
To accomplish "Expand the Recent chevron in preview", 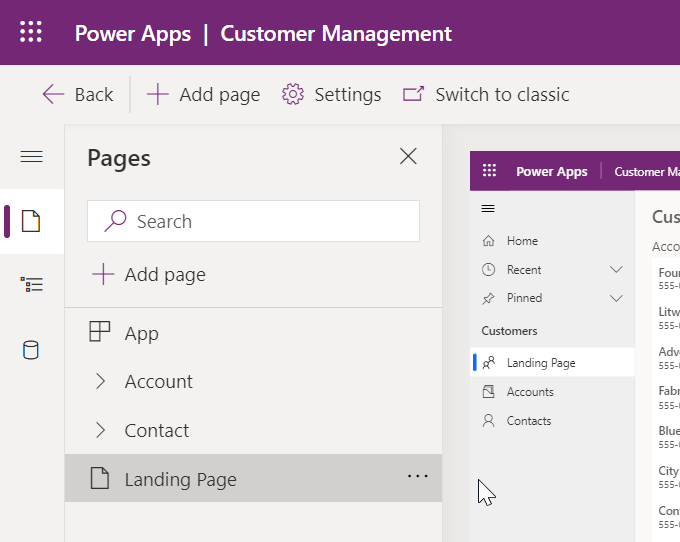I will click(616, 270).
